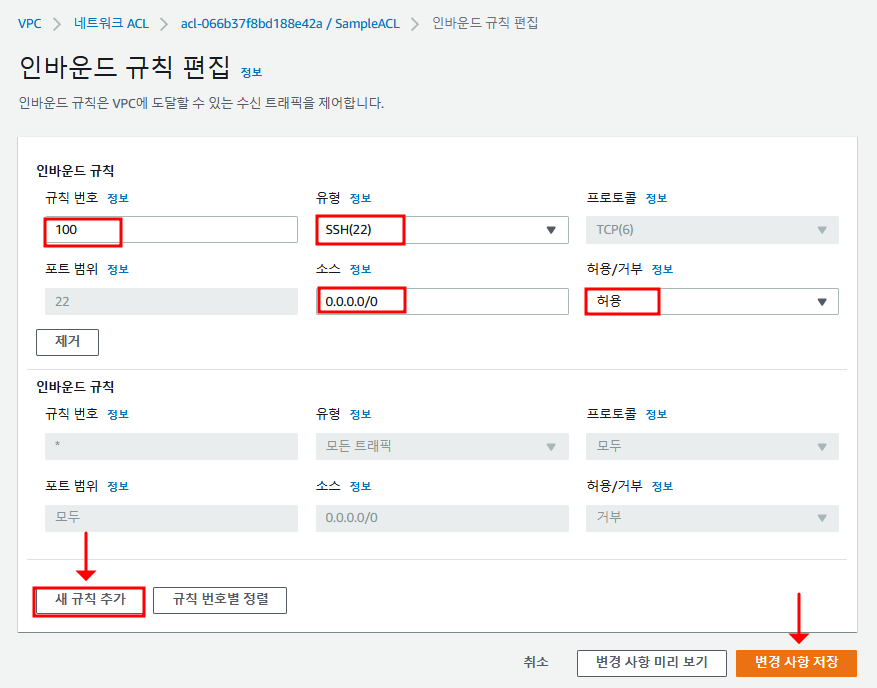The image size is (877, 688).
Task: Open 정보 link beside second 소스 label
Action: tap(360, 486)
